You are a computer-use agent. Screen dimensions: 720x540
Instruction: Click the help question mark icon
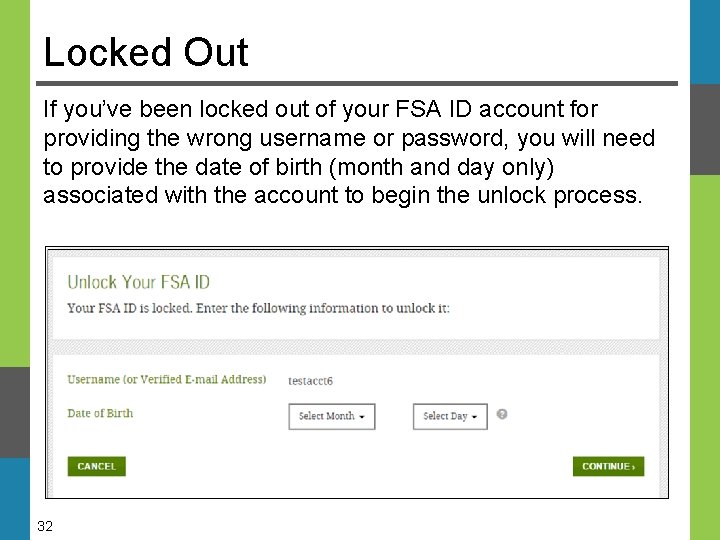[502, 414]
